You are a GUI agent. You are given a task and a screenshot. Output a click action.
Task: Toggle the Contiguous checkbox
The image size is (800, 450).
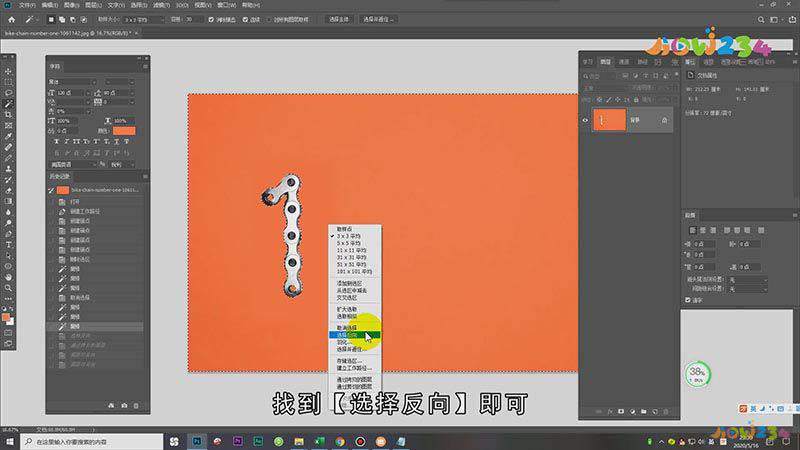point(245,19)
